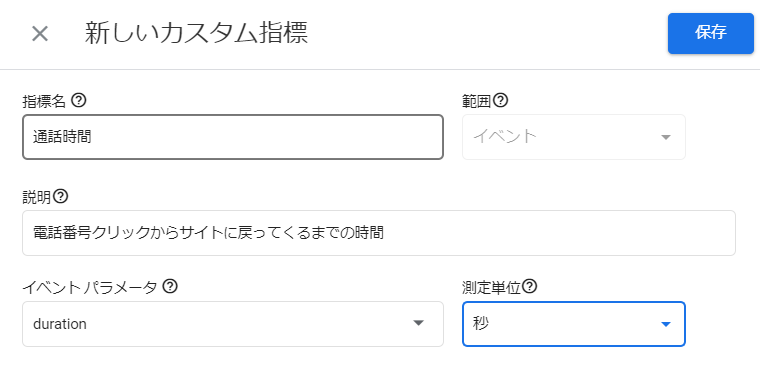Click the 説明 field label
Screen dimensions: 760x365
coord(37,197)
